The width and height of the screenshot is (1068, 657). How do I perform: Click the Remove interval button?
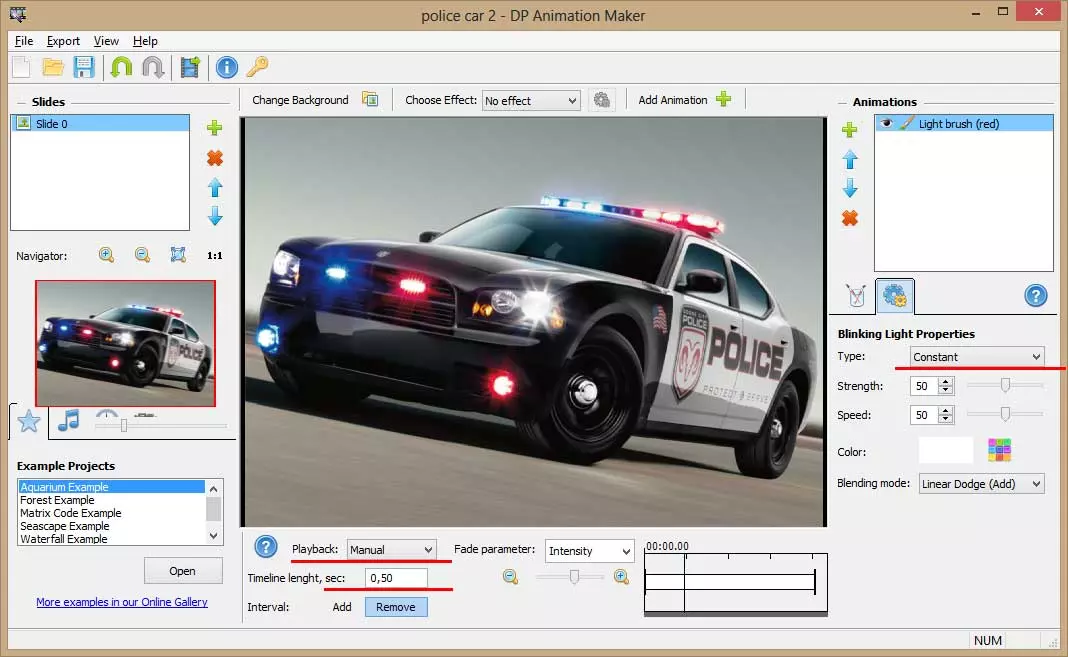[396, 607]
